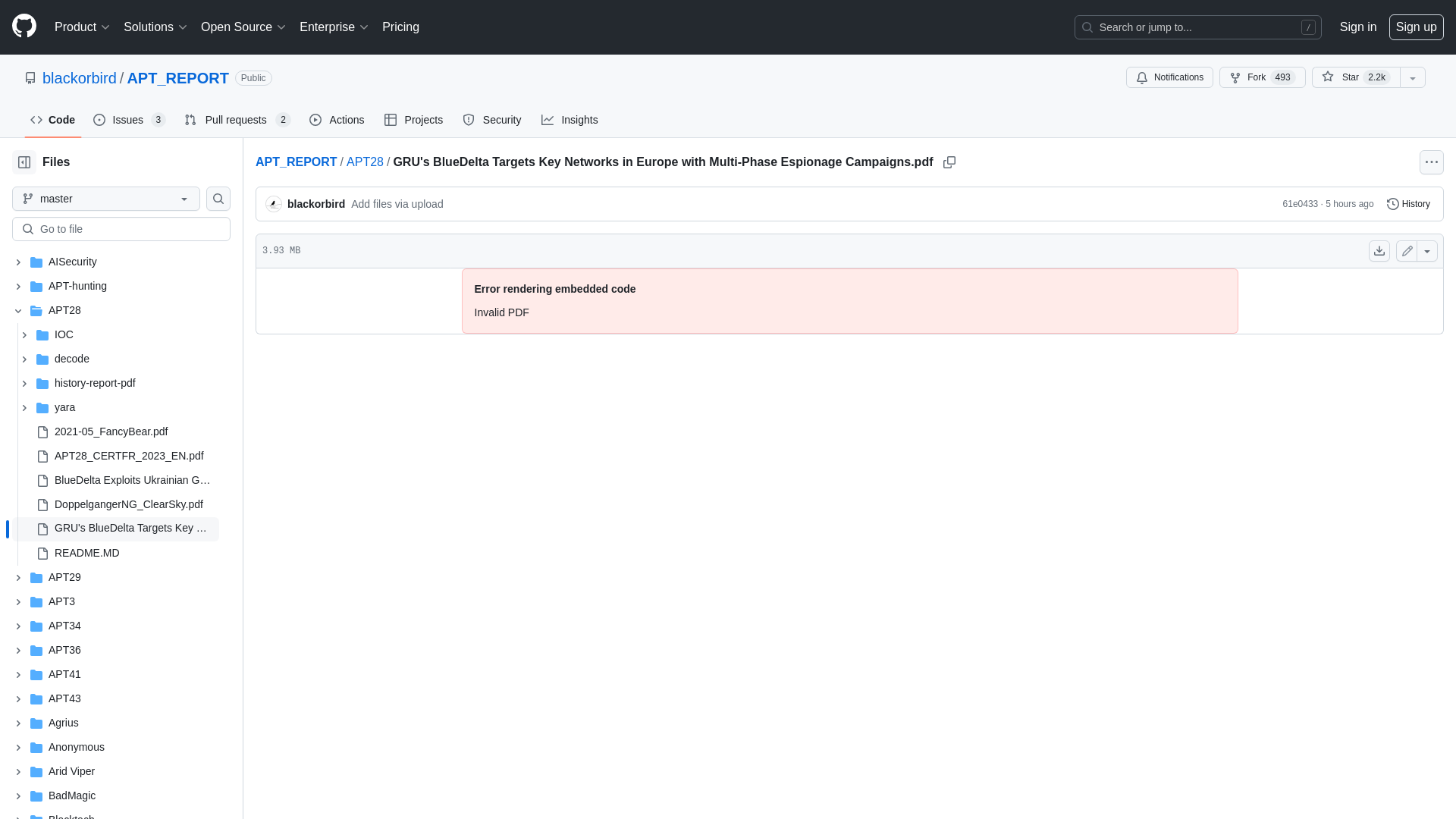The image size is (1456, 819).
Task: Search files with the magnifier button
Action: pos(218,199)
